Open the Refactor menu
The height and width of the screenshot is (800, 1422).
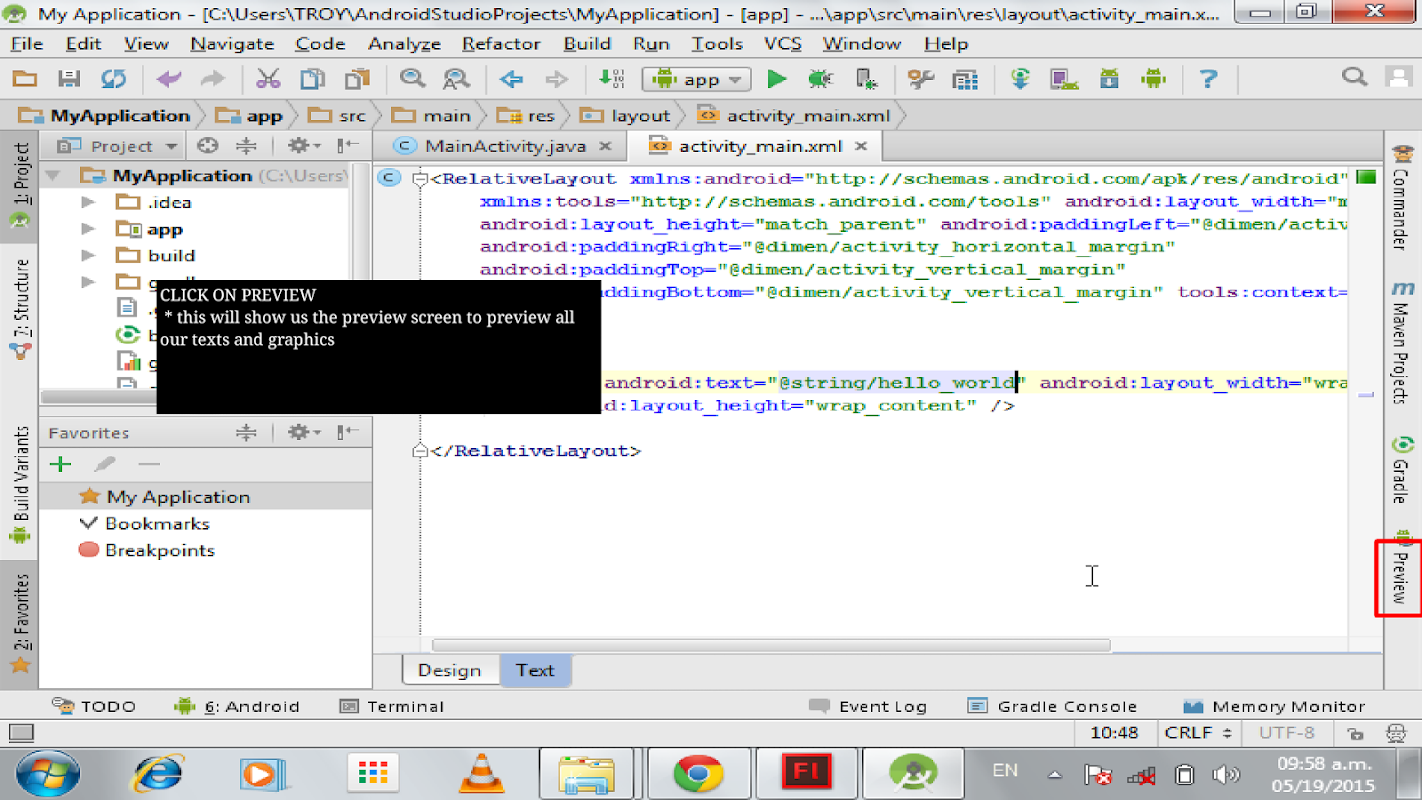point(500,44)
